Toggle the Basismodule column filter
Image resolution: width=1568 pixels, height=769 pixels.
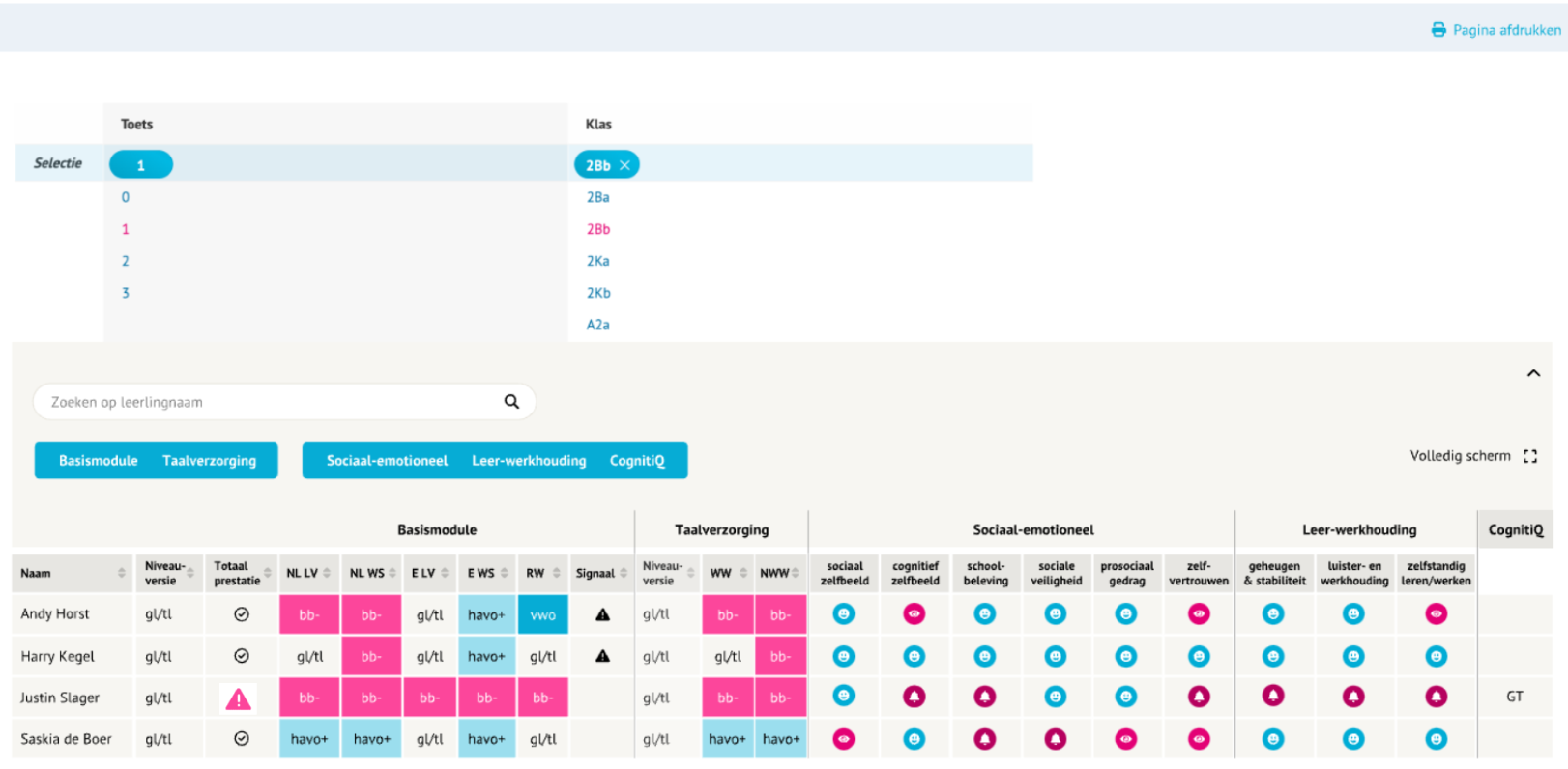pyautogui.click(x=99, y=461)
